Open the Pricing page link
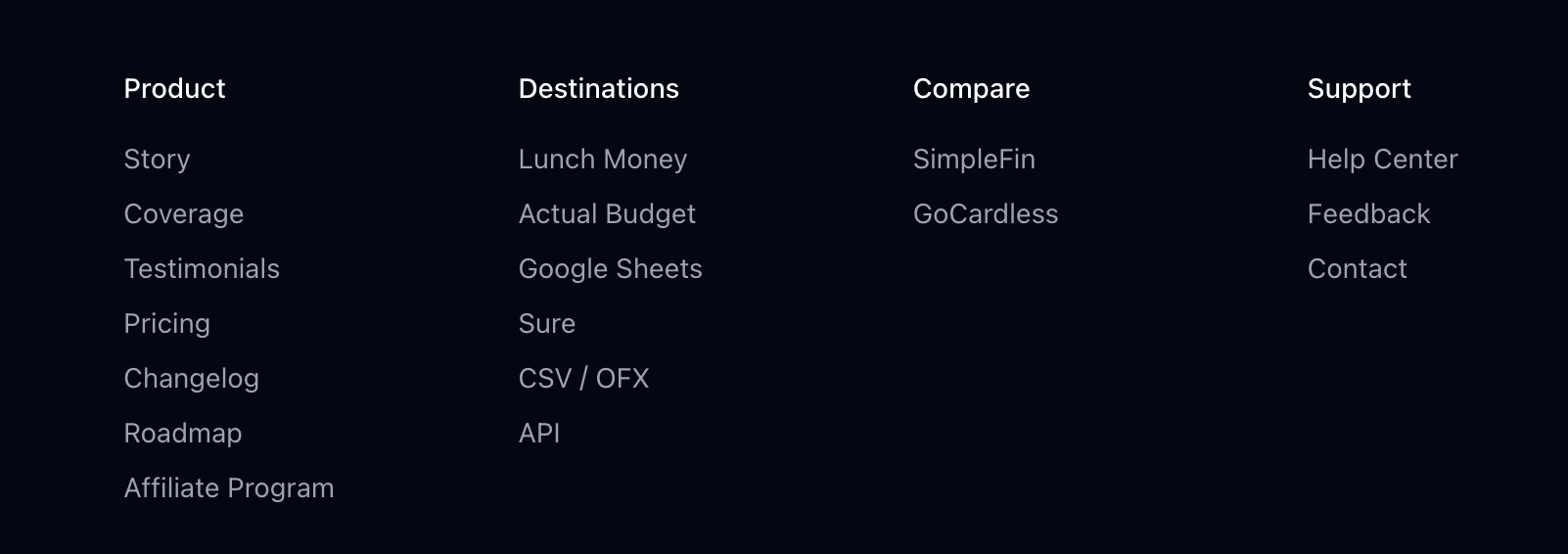 coord(166,324)
